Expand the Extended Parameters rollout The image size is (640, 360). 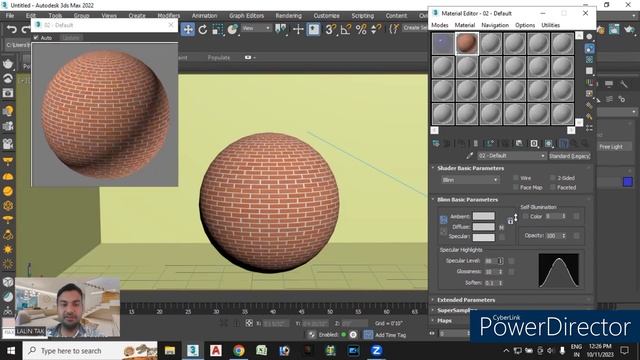(x=466, y=300)
